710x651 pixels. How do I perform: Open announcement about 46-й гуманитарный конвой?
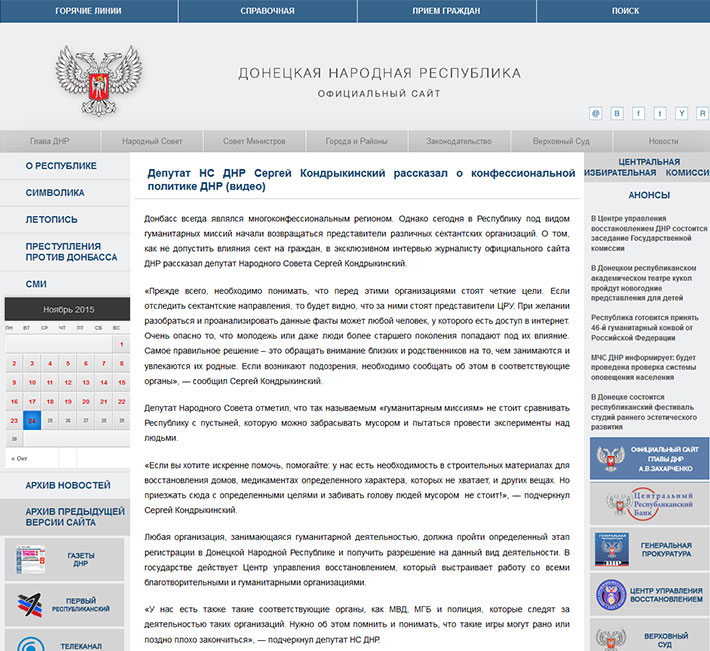click(x=645, y=328)
